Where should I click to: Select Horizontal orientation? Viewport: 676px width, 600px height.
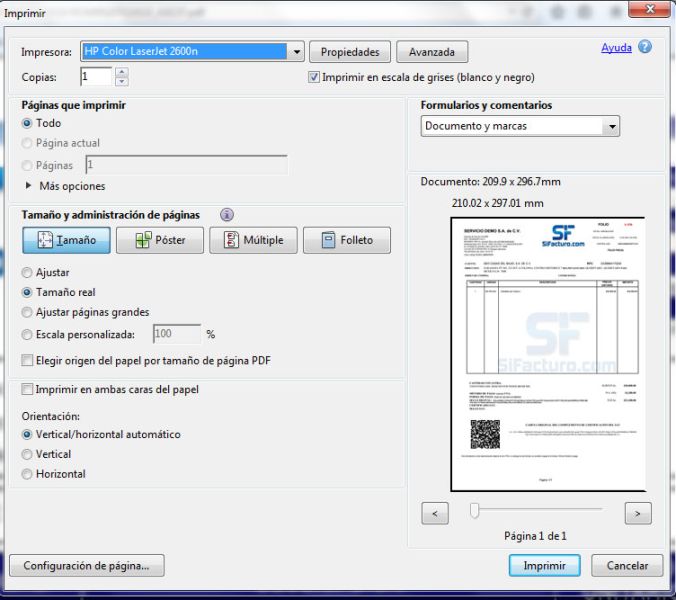pos(27,473)
